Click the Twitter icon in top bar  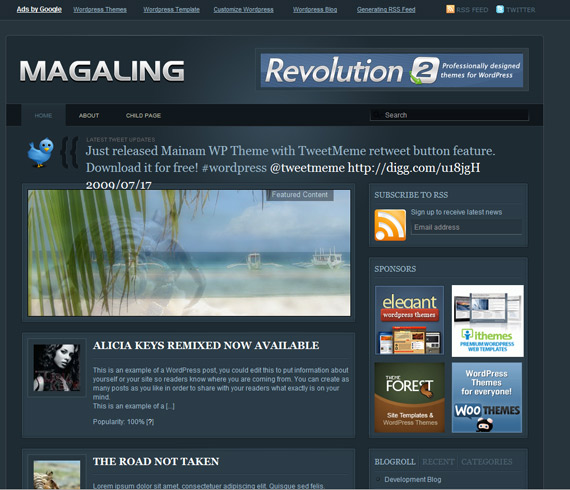[x=500, y=9]
